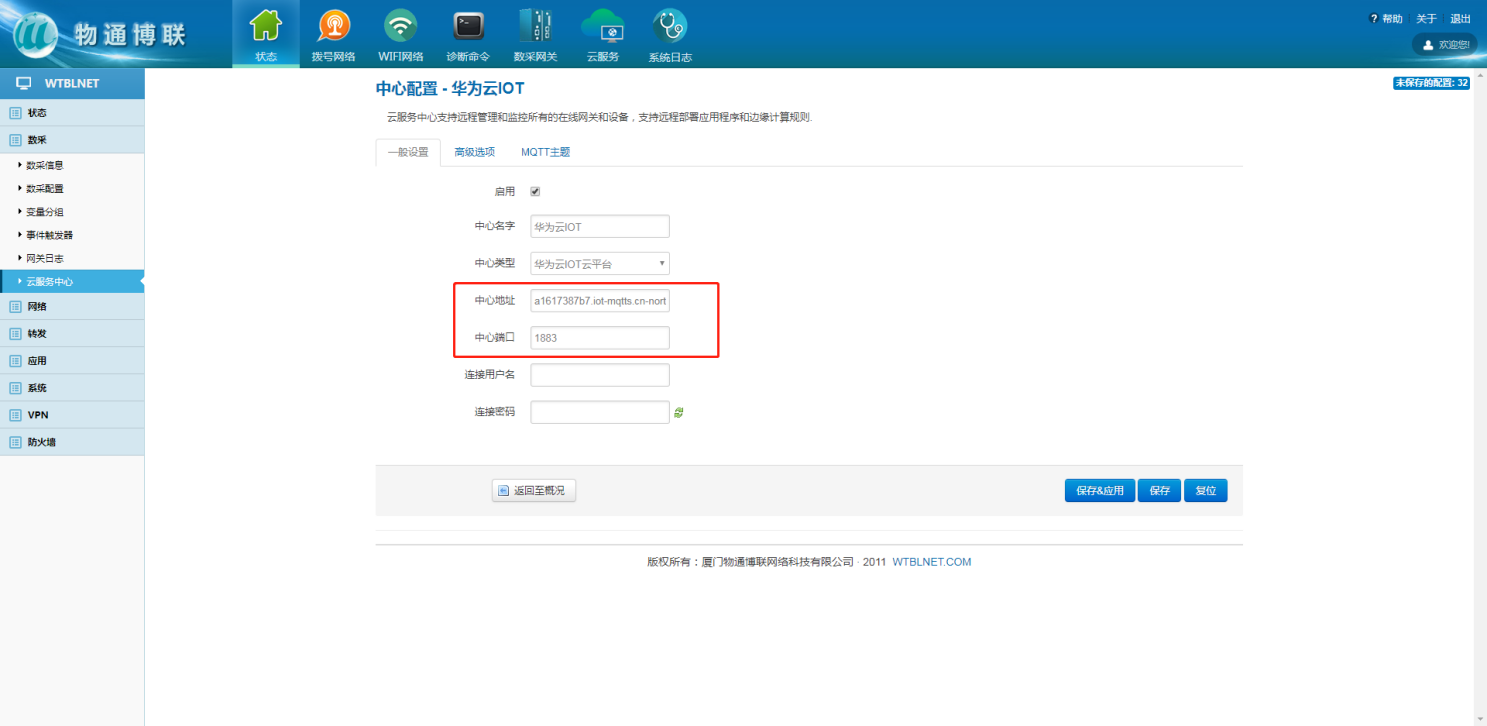Switch to the MQTT主题 tab
The height and width of the screenshot is (726, 1487).
545,153
